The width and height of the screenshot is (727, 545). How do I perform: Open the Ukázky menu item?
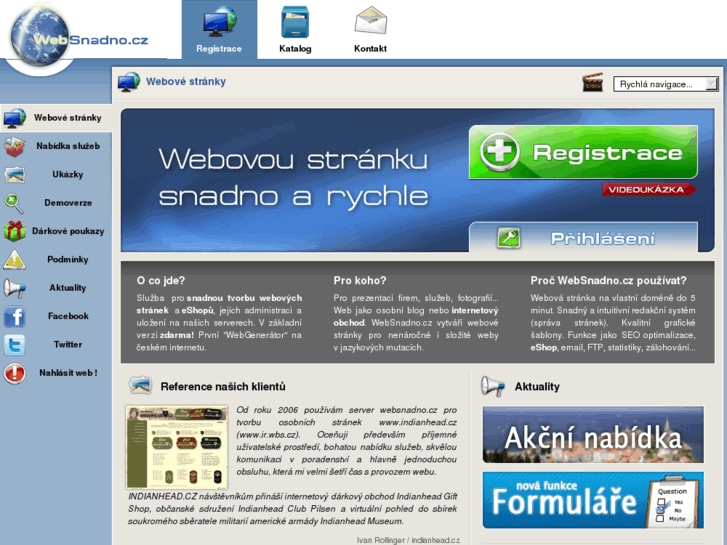[68, 174]
